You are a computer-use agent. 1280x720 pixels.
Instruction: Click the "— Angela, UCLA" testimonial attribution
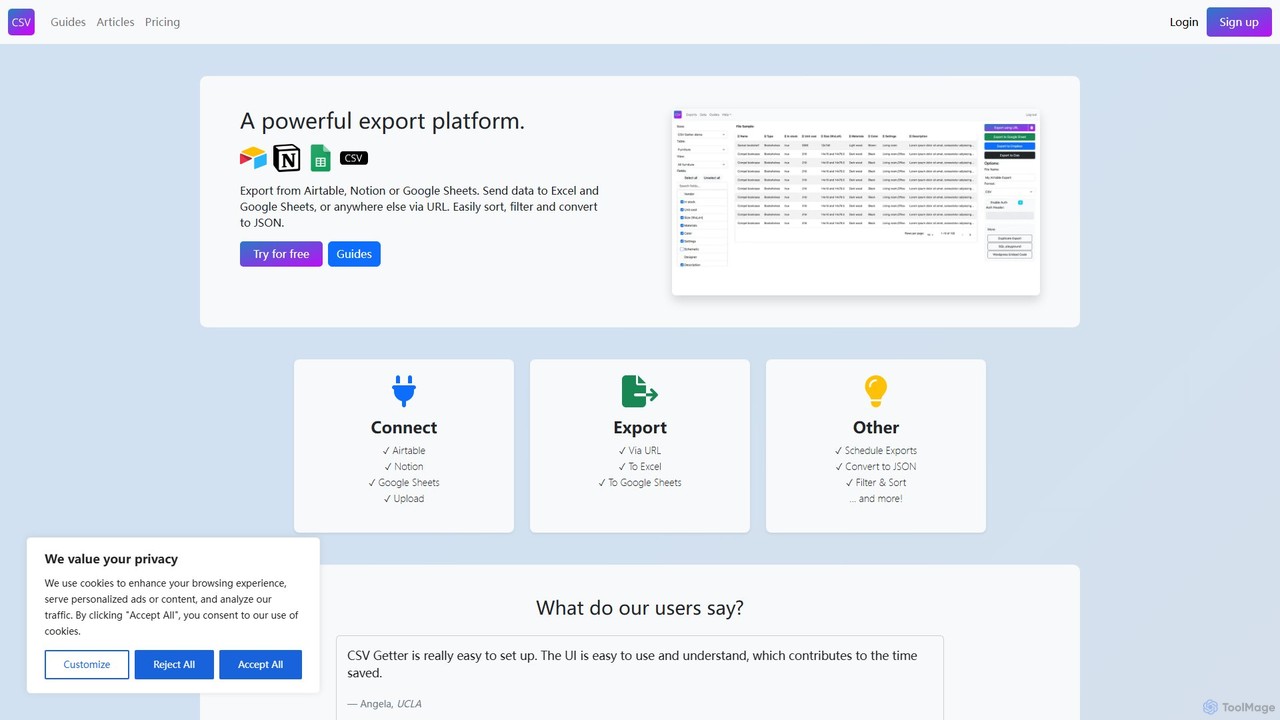tap(384, 704)
